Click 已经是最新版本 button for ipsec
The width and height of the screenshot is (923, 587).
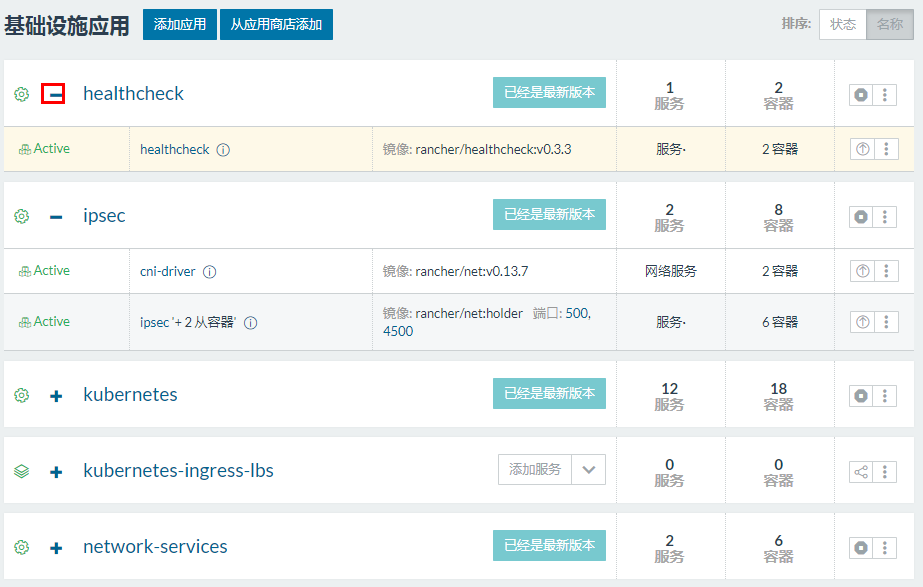pos(549,214)
